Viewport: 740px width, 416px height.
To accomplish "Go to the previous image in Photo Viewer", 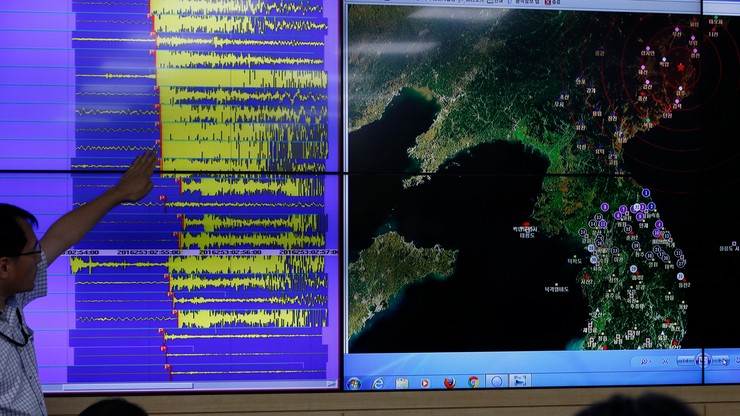I will pos(686,361).
